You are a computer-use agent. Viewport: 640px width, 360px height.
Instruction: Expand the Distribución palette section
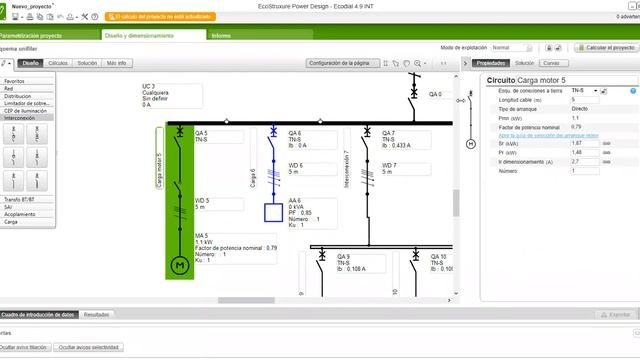coord(27,96)
